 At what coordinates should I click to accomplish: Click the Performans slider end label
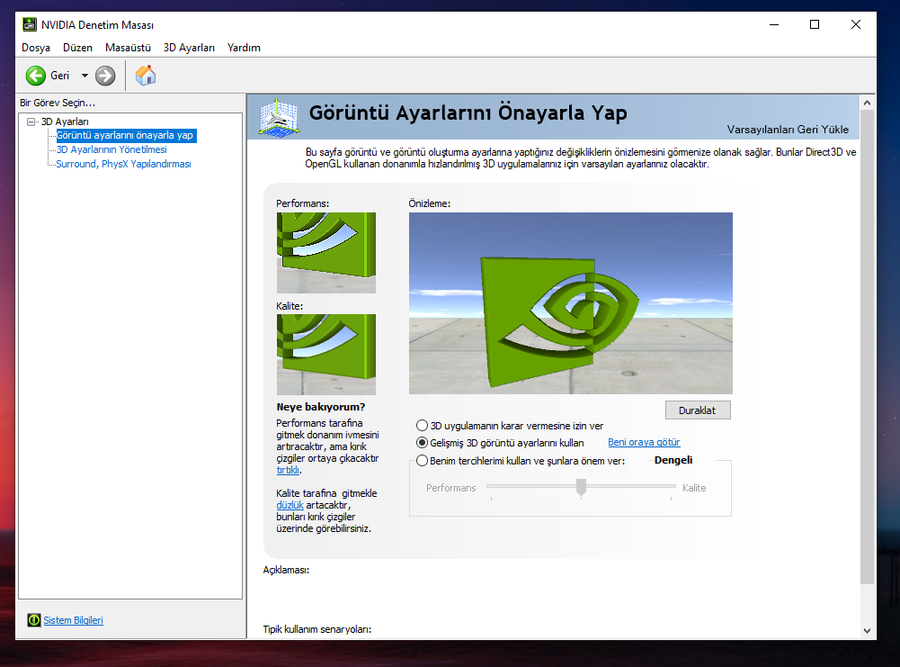pyautogui.click(x=451, y=488)
